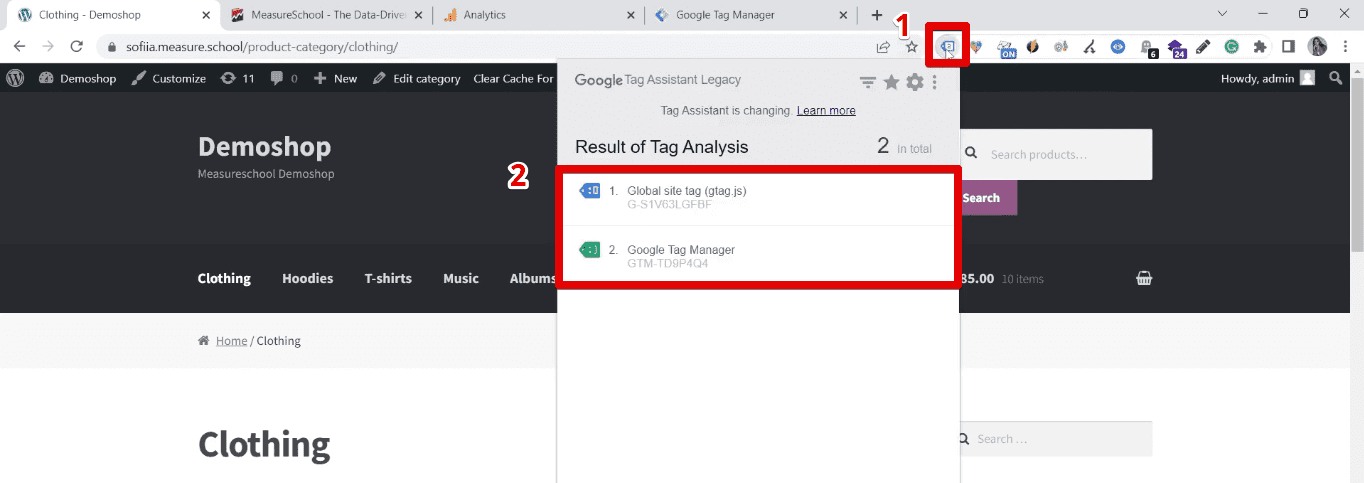1364x483 pixels.
Task: Click the graduation cap extension with 24 badge
Action: pos(1176,47)
